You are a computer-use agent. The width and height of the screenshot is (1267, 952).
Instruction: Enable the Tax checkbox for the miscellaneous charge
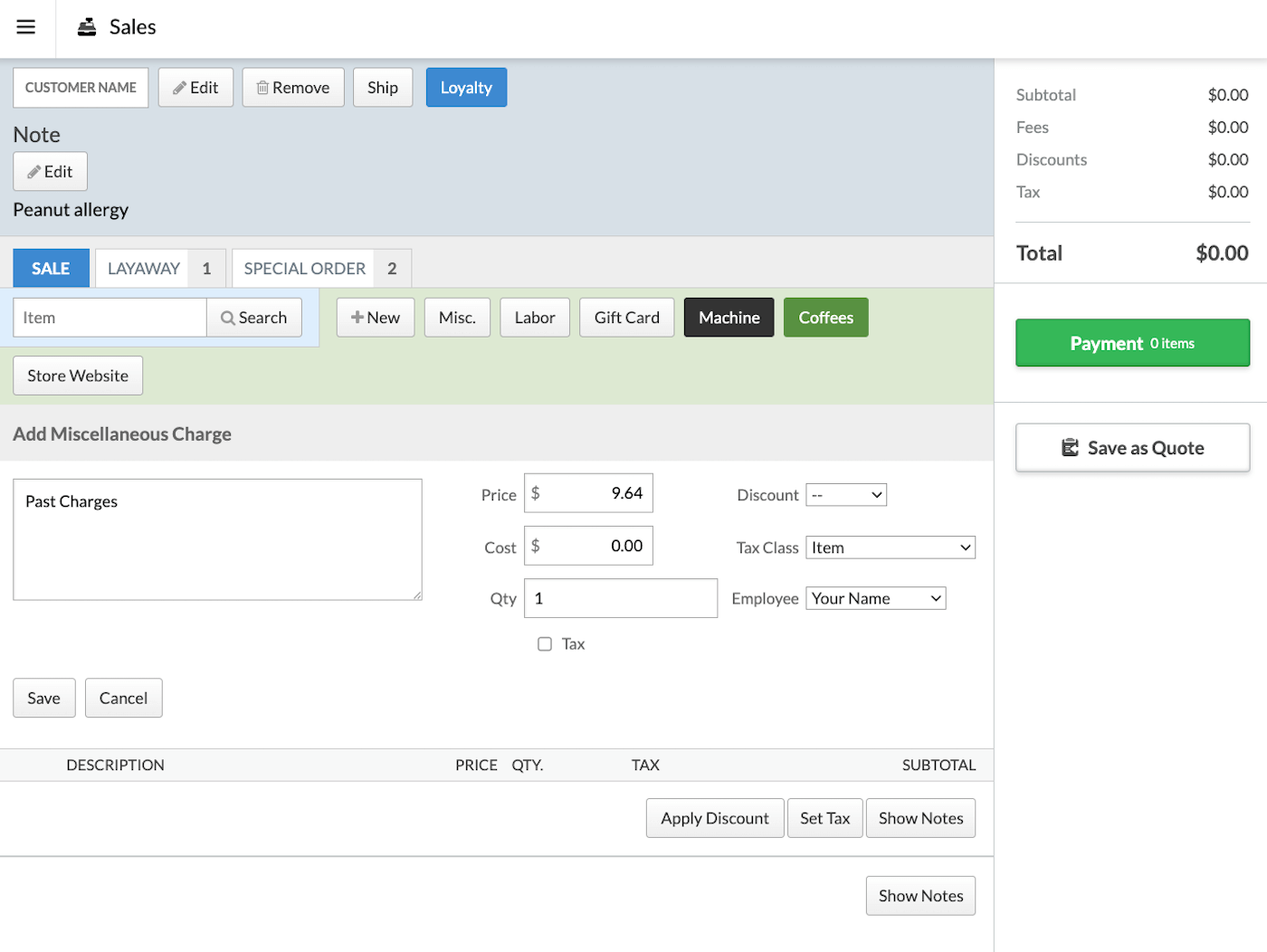544,643
